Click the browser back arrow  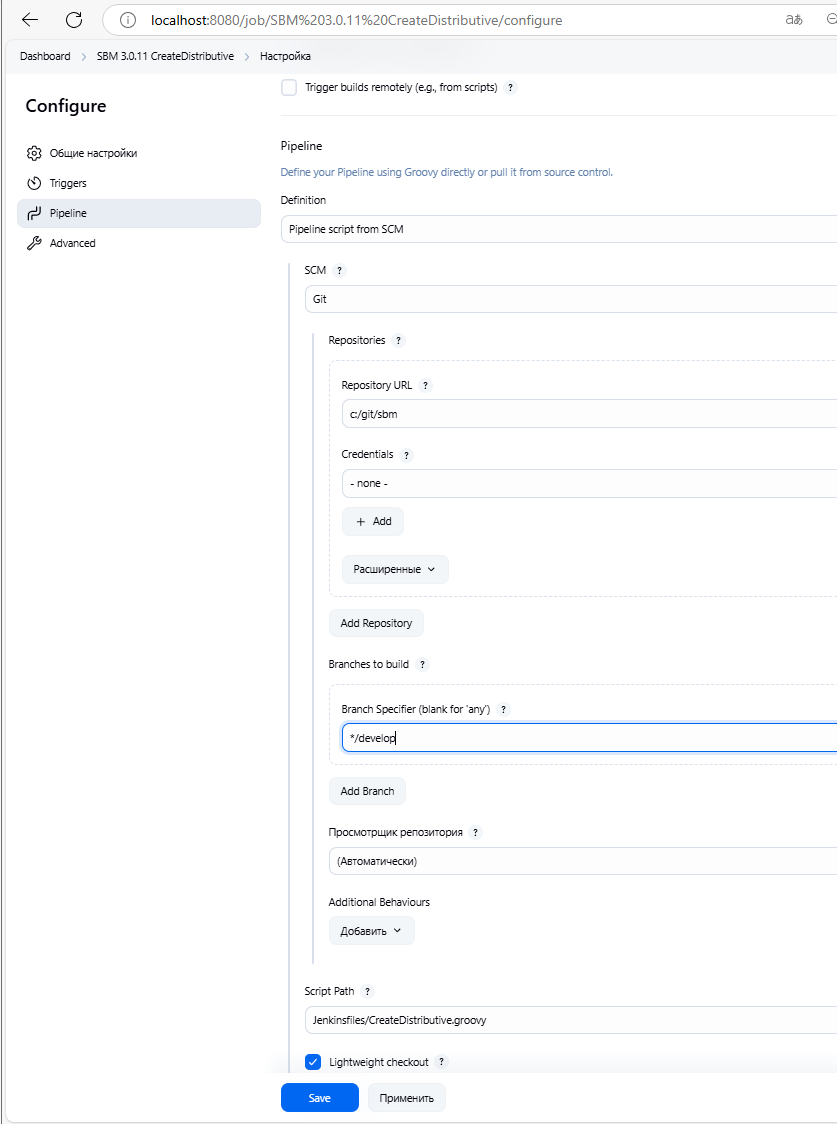coord(30,20)
